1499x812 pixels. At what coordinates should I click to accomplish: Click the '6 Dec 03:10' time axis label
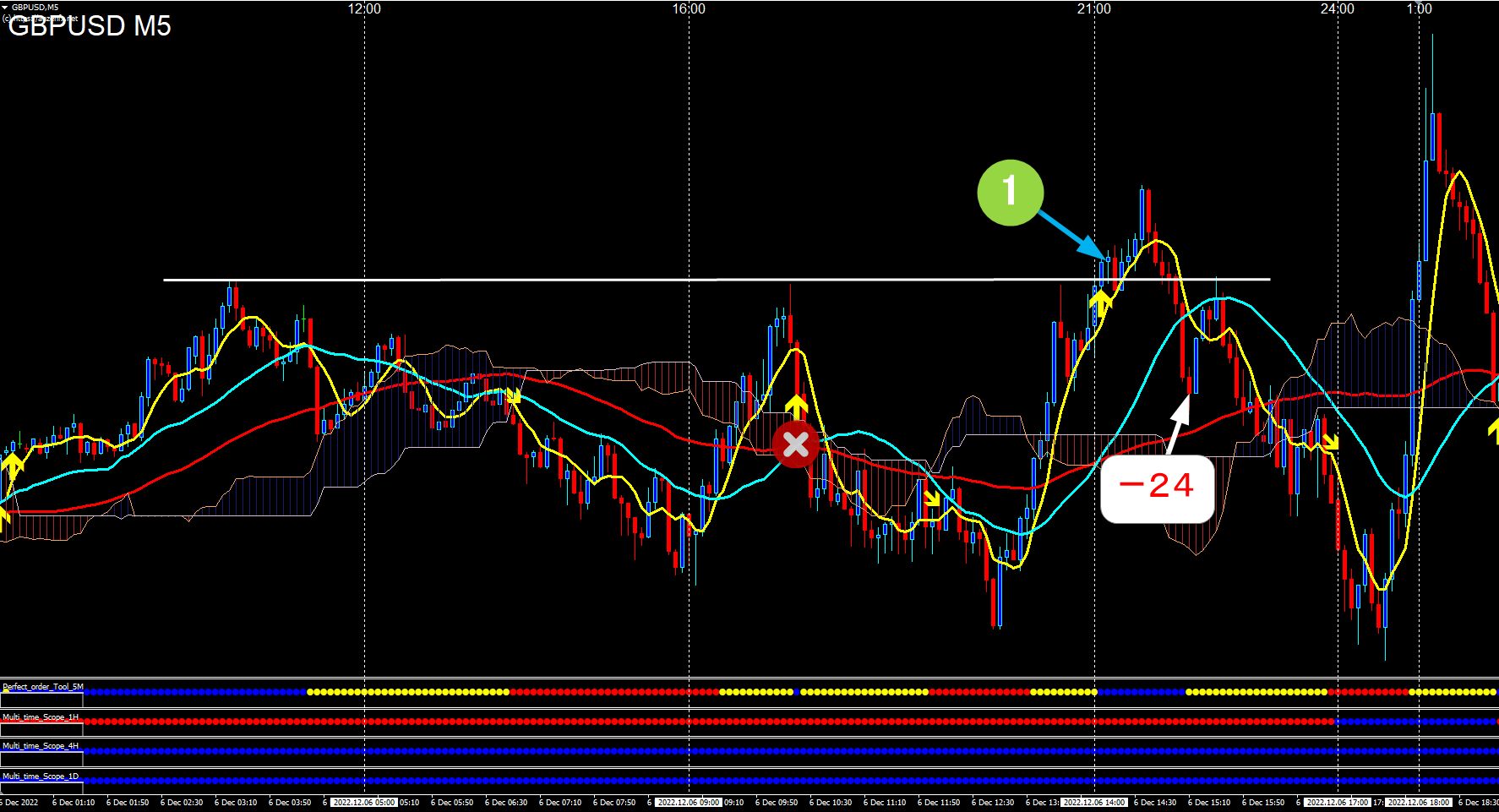[236, 803]
